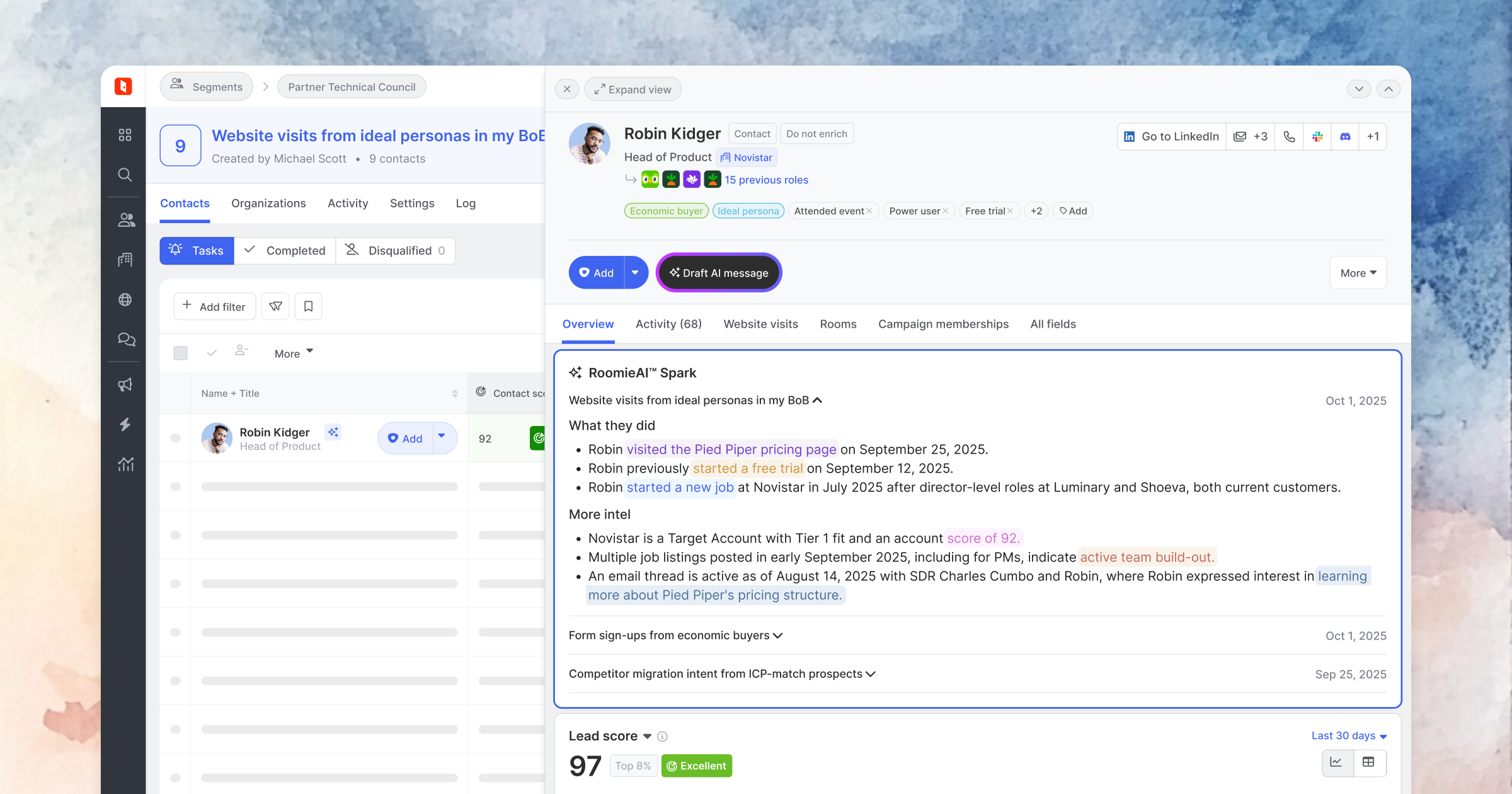Close the contact detail panel

coord(567,89)
